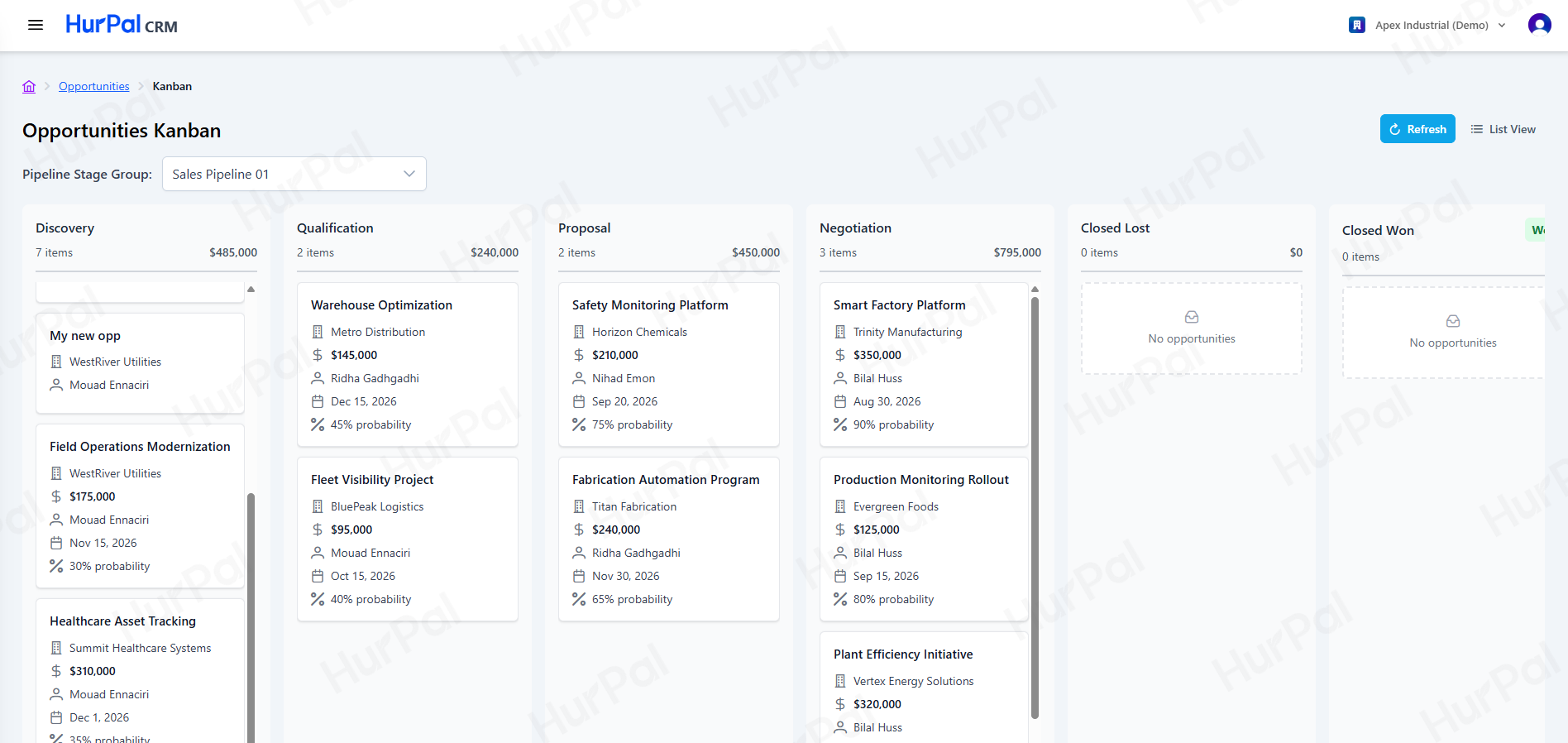Click the Apex Industrial company icon
Screen dimensions: 1568x743
point(1357,25)
